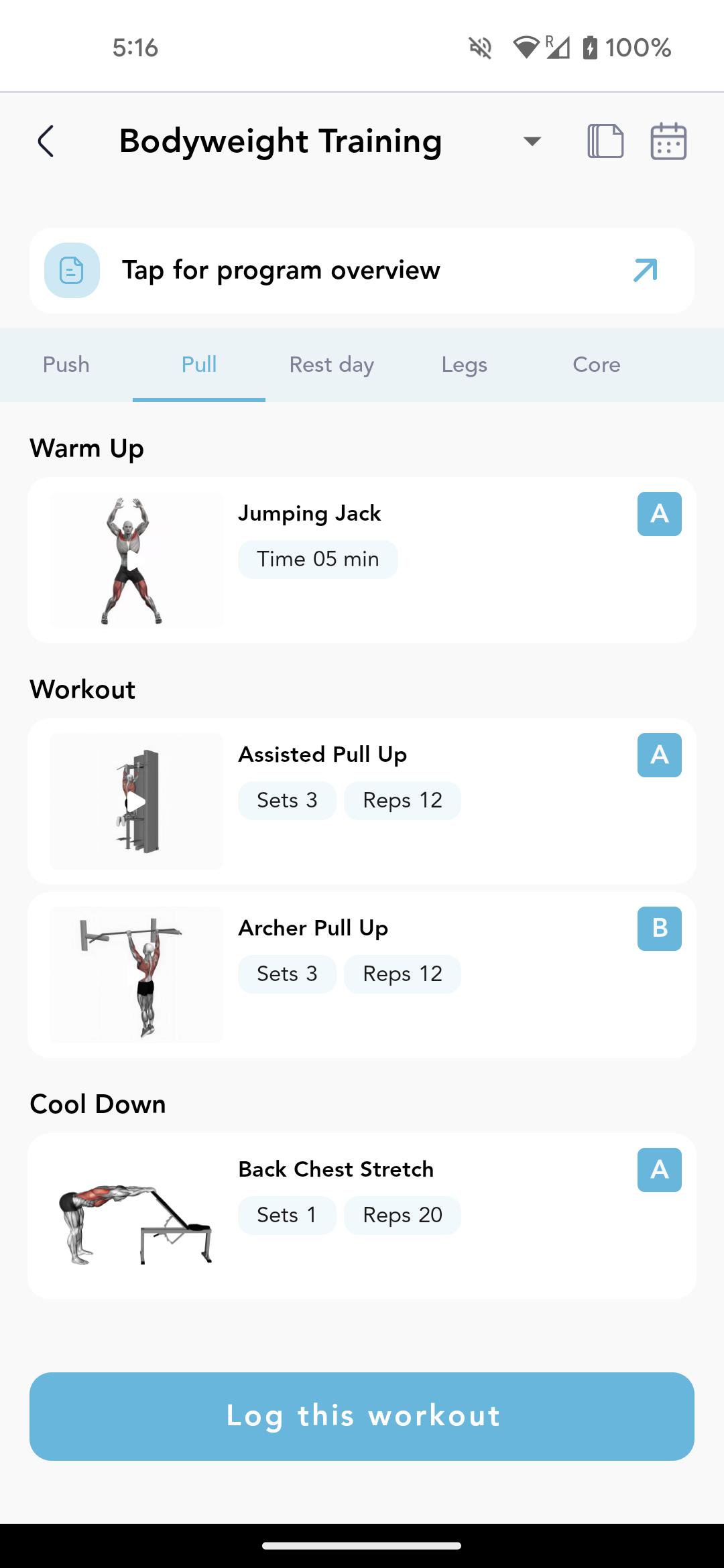Open the Back Chest Stretch thumbnail
The width and height of the screenshot is (724, 1568).
[x=136, y=1216]
